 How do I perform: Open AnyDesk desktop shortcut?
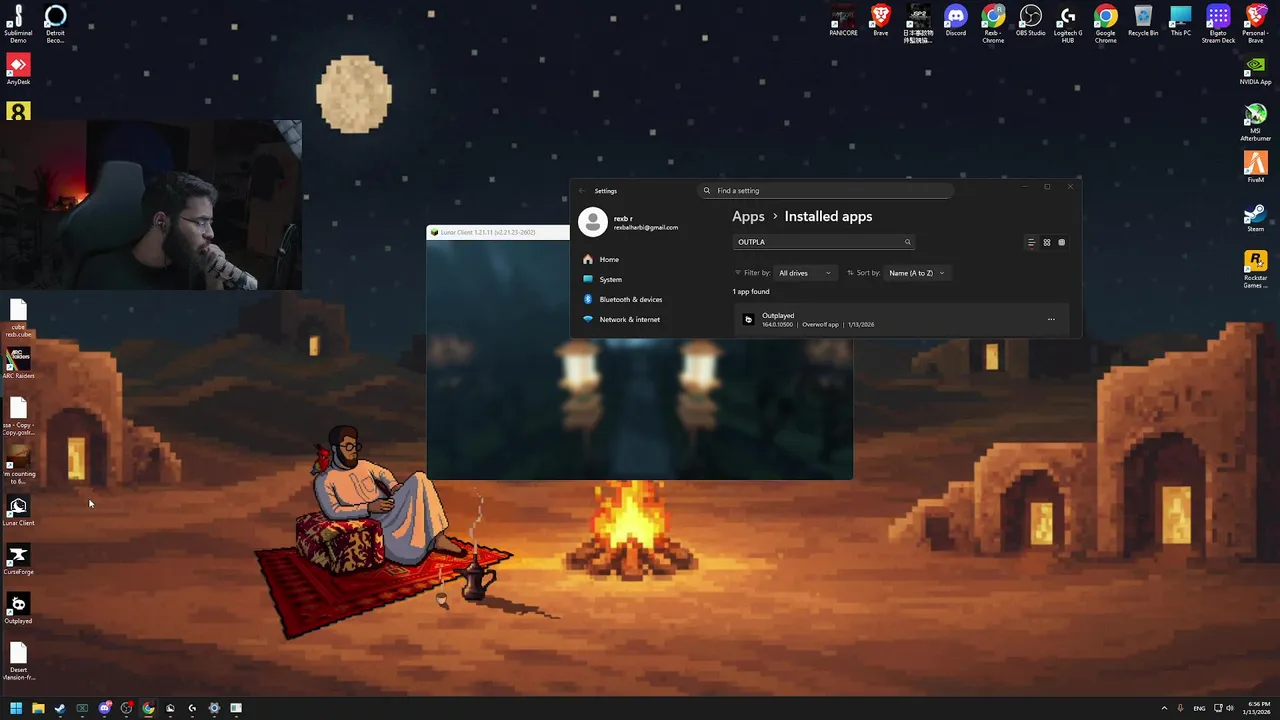pos(18,70)
